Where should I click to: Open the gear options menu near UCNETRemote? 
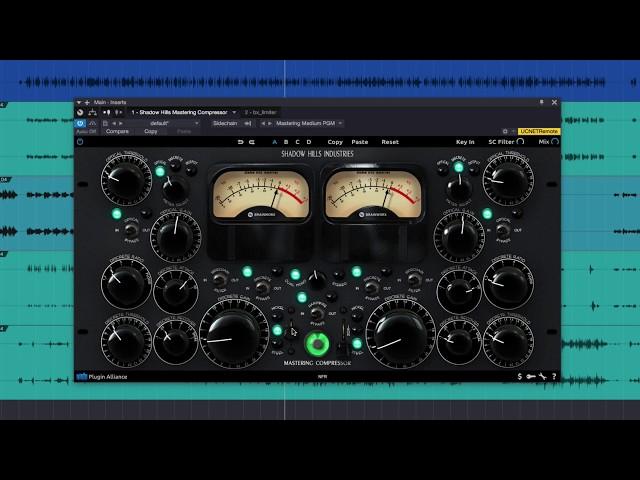(x=505, y=131)
